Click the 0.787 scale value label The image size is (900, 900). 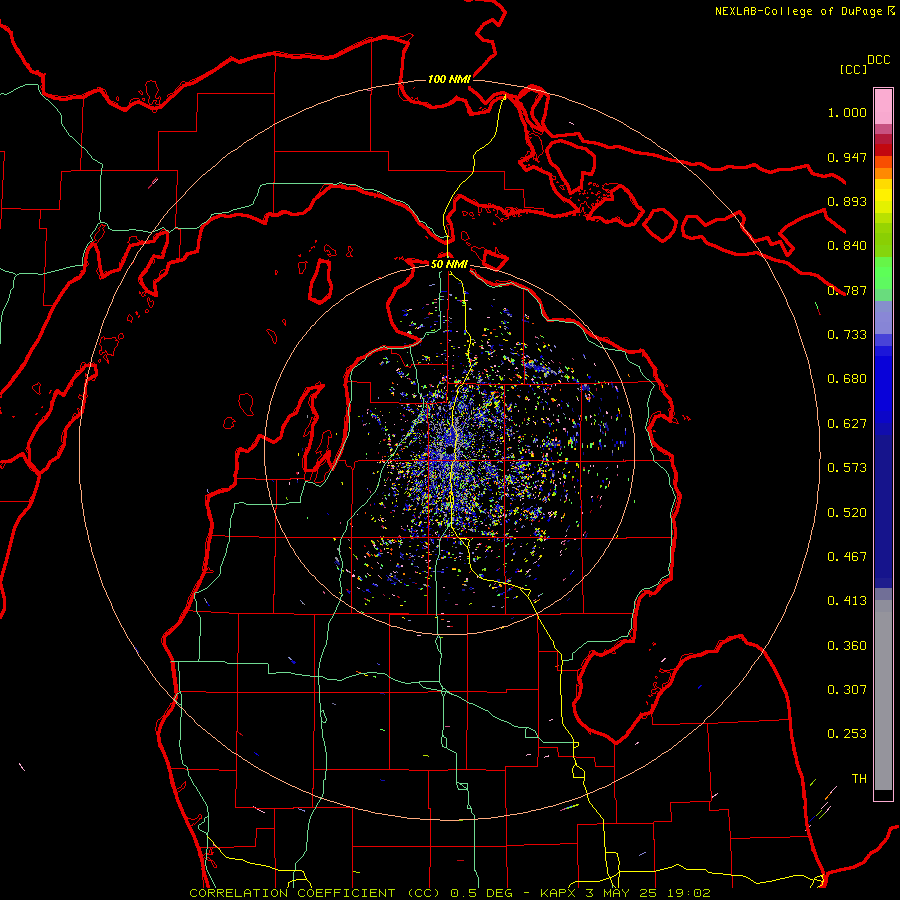point(847,290)
